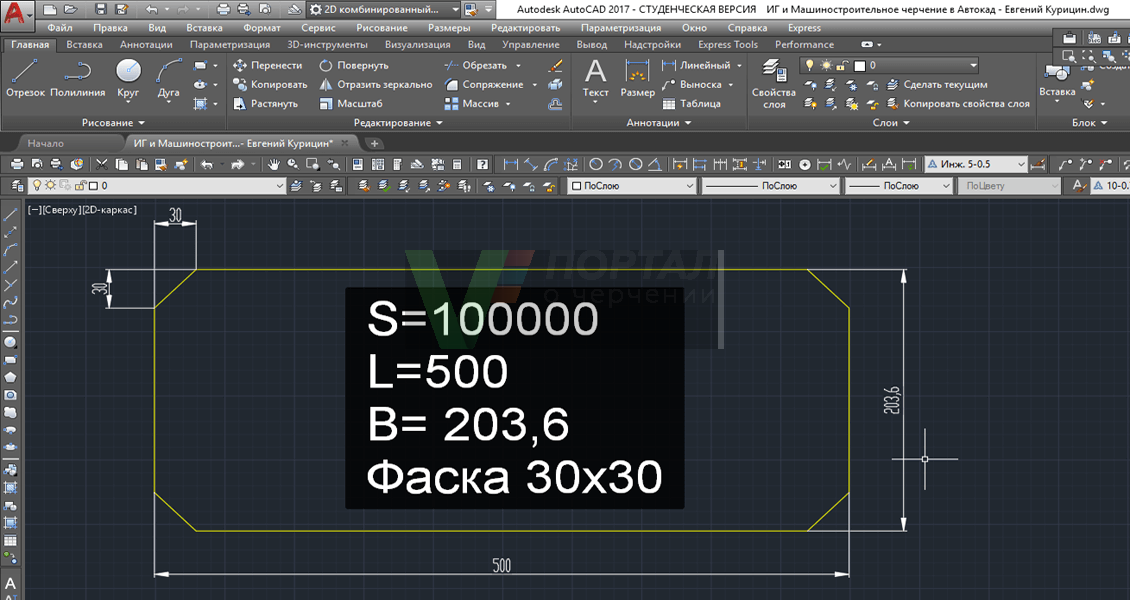Expand the Аннотации panel
This screenshot has height=600, width=1130.
coord(659,122)
